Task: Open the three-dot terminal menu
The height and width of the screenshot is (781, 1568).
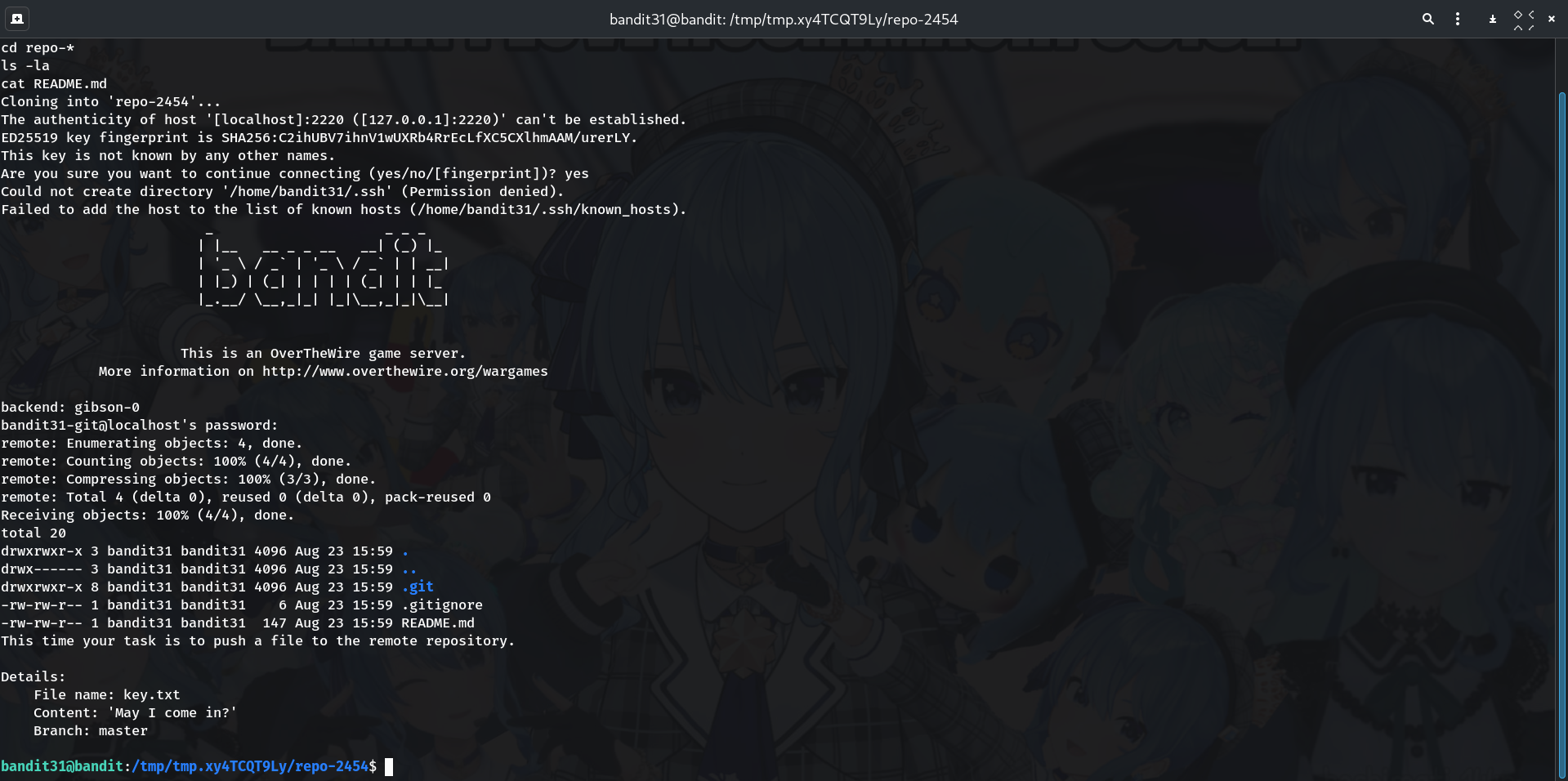Action: click(x=1458, y=19)
